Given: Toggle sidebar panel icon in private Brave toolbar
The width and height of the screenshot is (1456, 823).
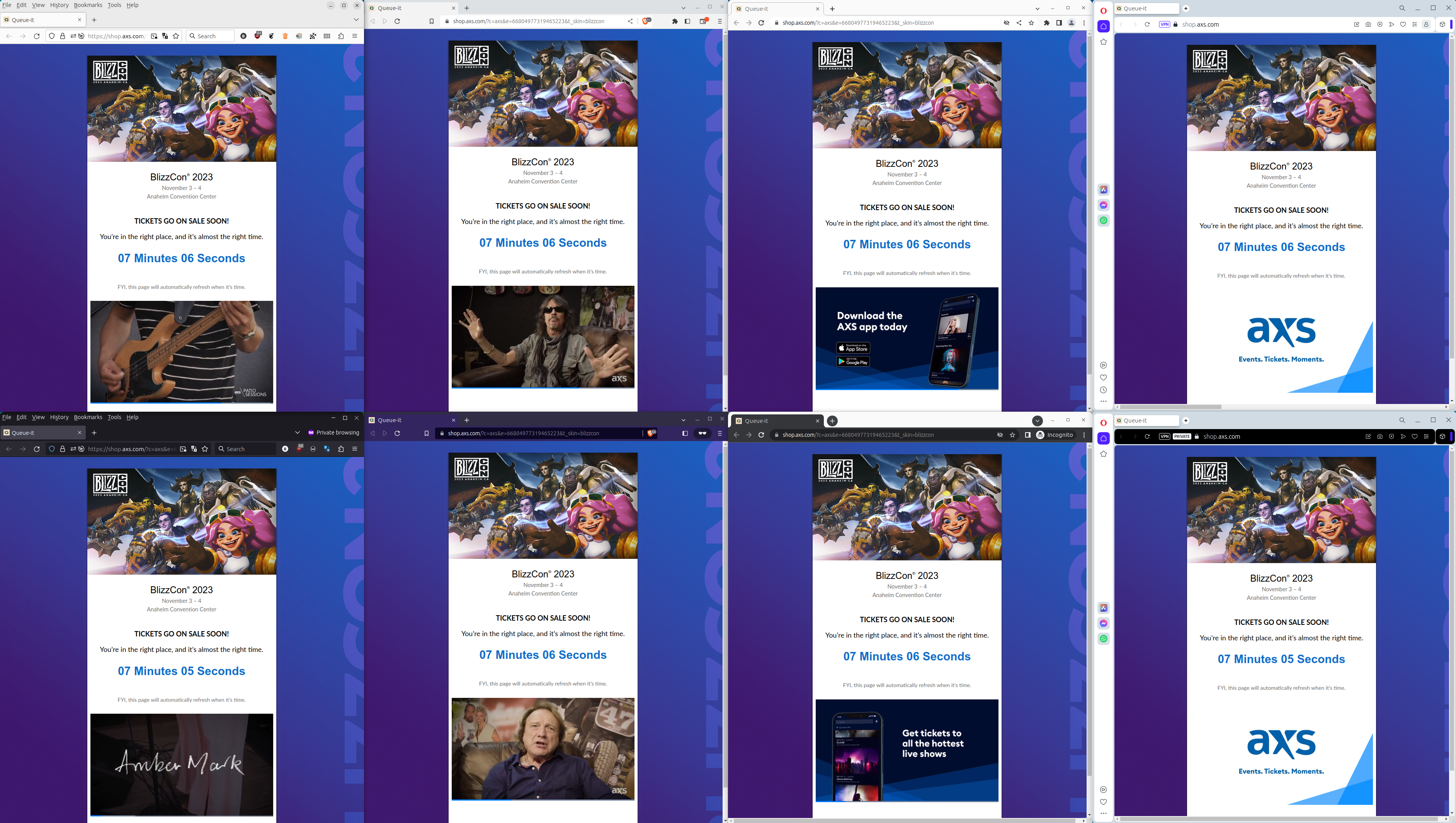Looking at the screenshot, I should 685,434.
